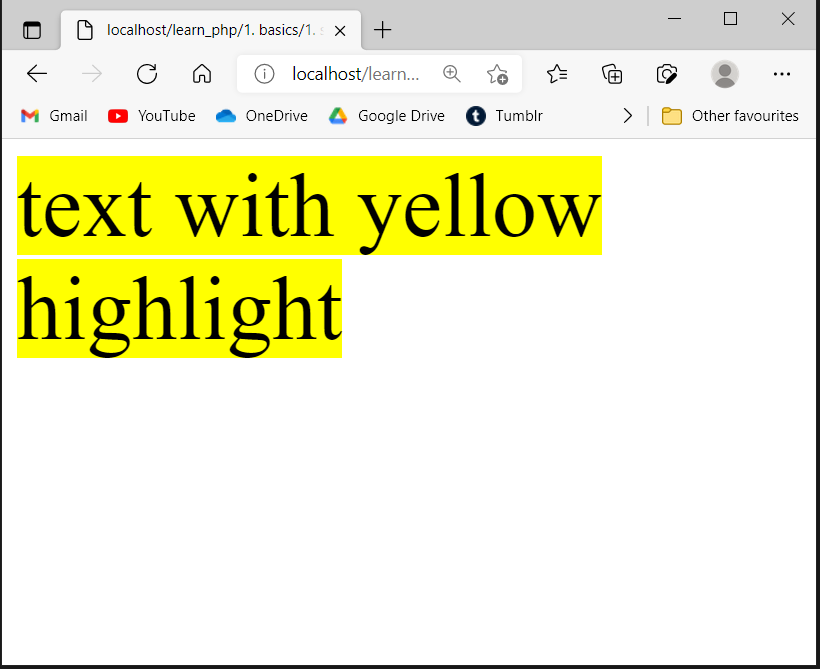Open the zoom magnifier in address bar

pos(452,74)
